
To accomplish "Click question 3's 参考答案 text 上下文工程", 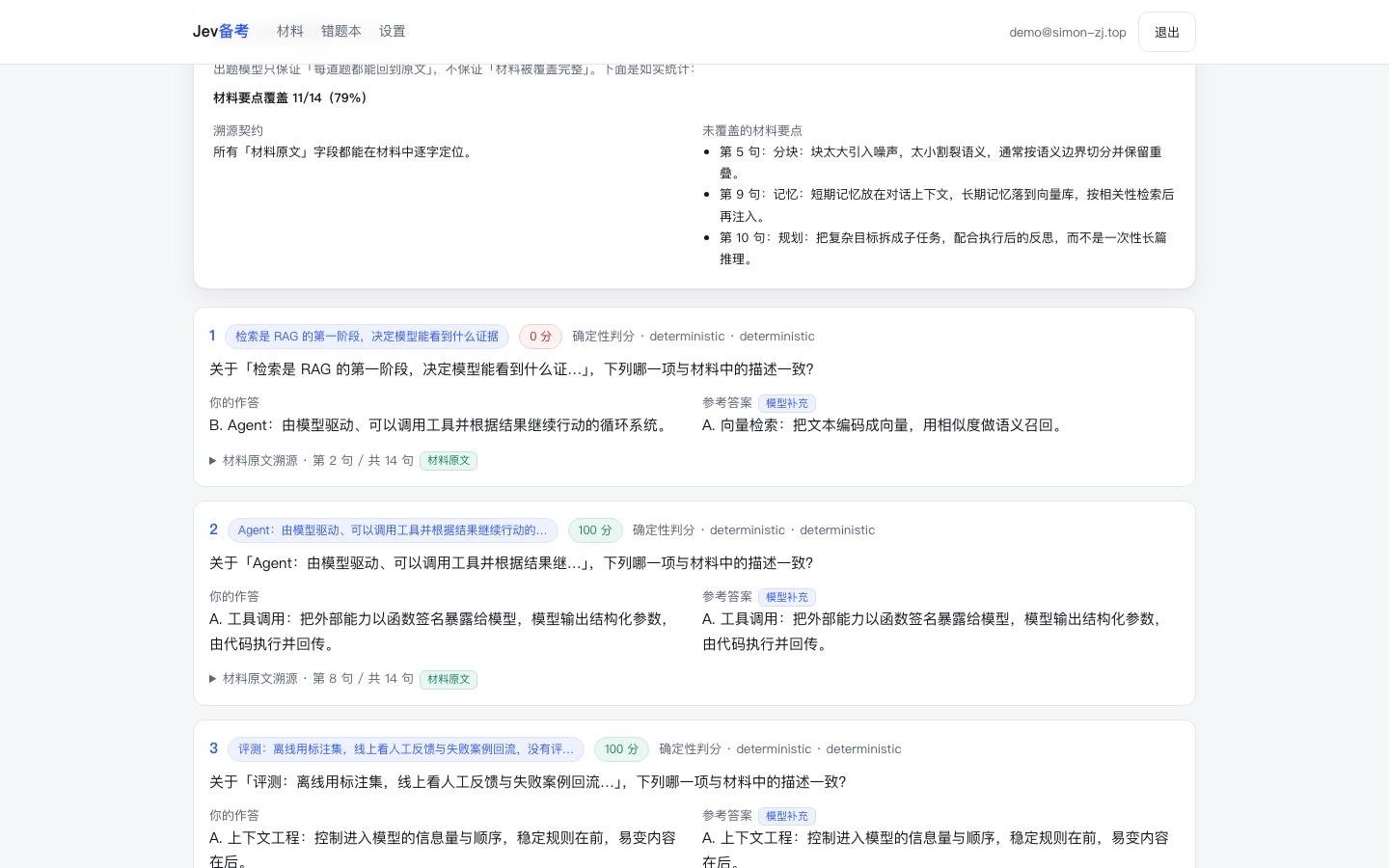I will tap(936, 850).
